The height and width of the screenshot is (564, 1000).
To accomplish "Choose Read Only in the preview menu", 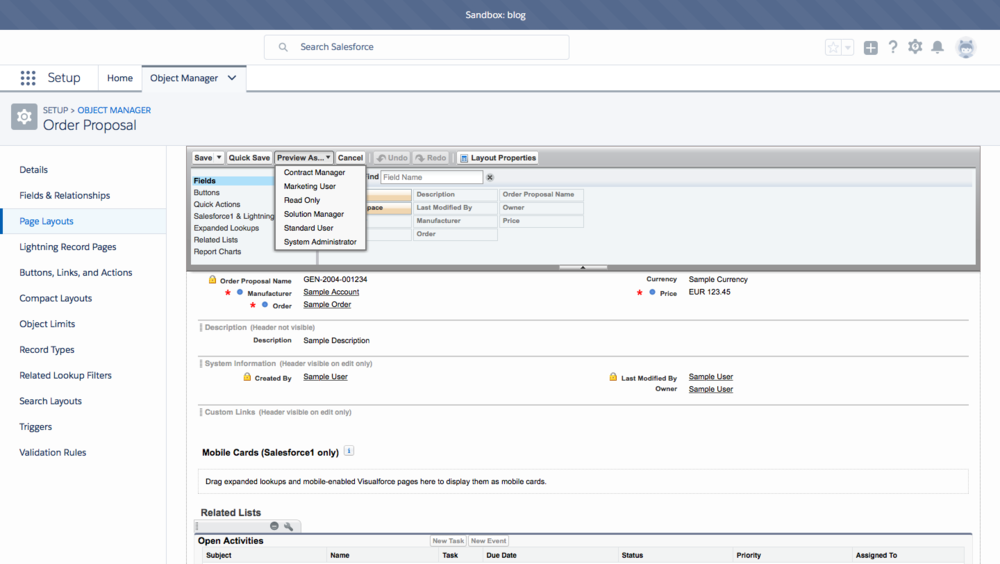I will click(302, 200).
